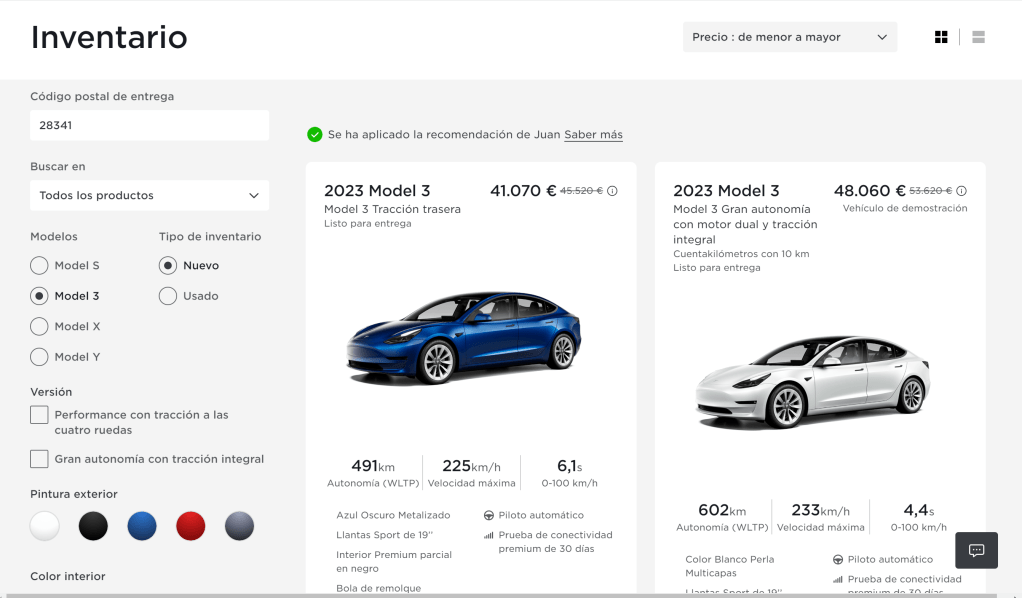The height and width of the screenshot is (598, 1022).
Task: Open the 2023 Model 3 Tracción trasera listing
Action: click(377, 191)
